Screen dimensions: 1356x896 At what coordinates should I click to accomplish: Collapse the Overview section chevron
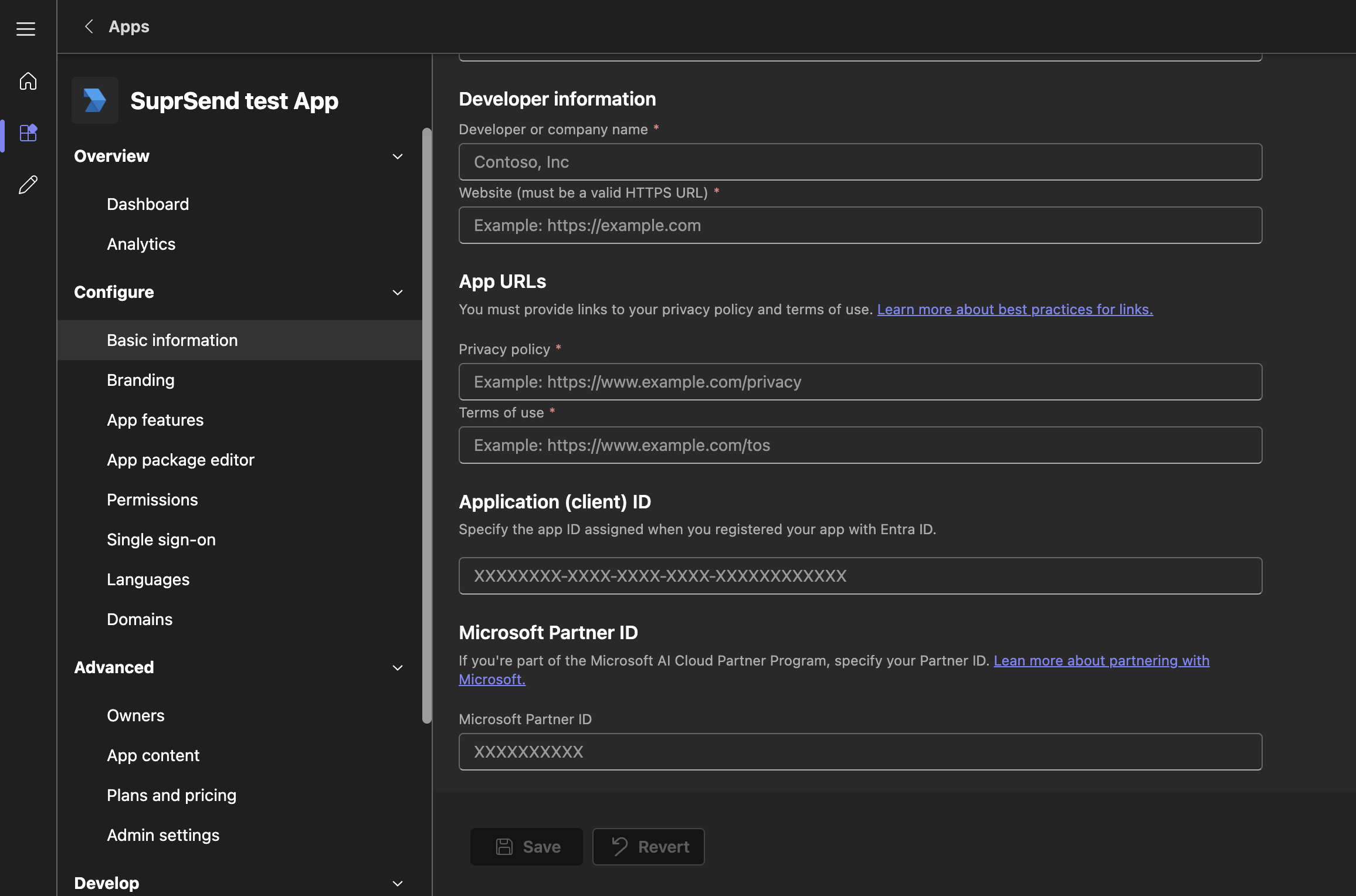pos(398,157)
